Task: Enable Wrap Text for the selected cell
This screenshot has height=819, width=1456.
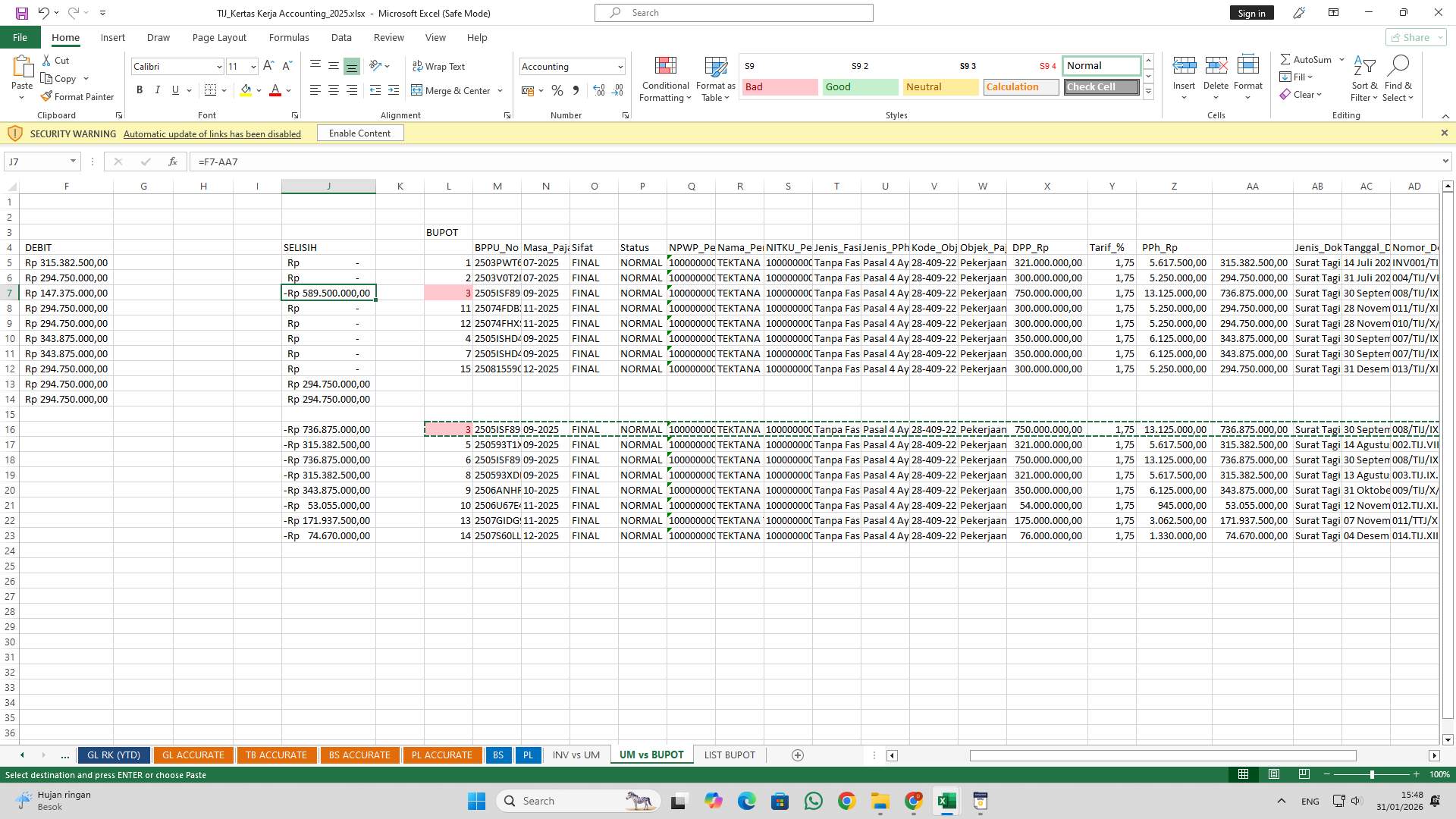Action: pos(439,66)
